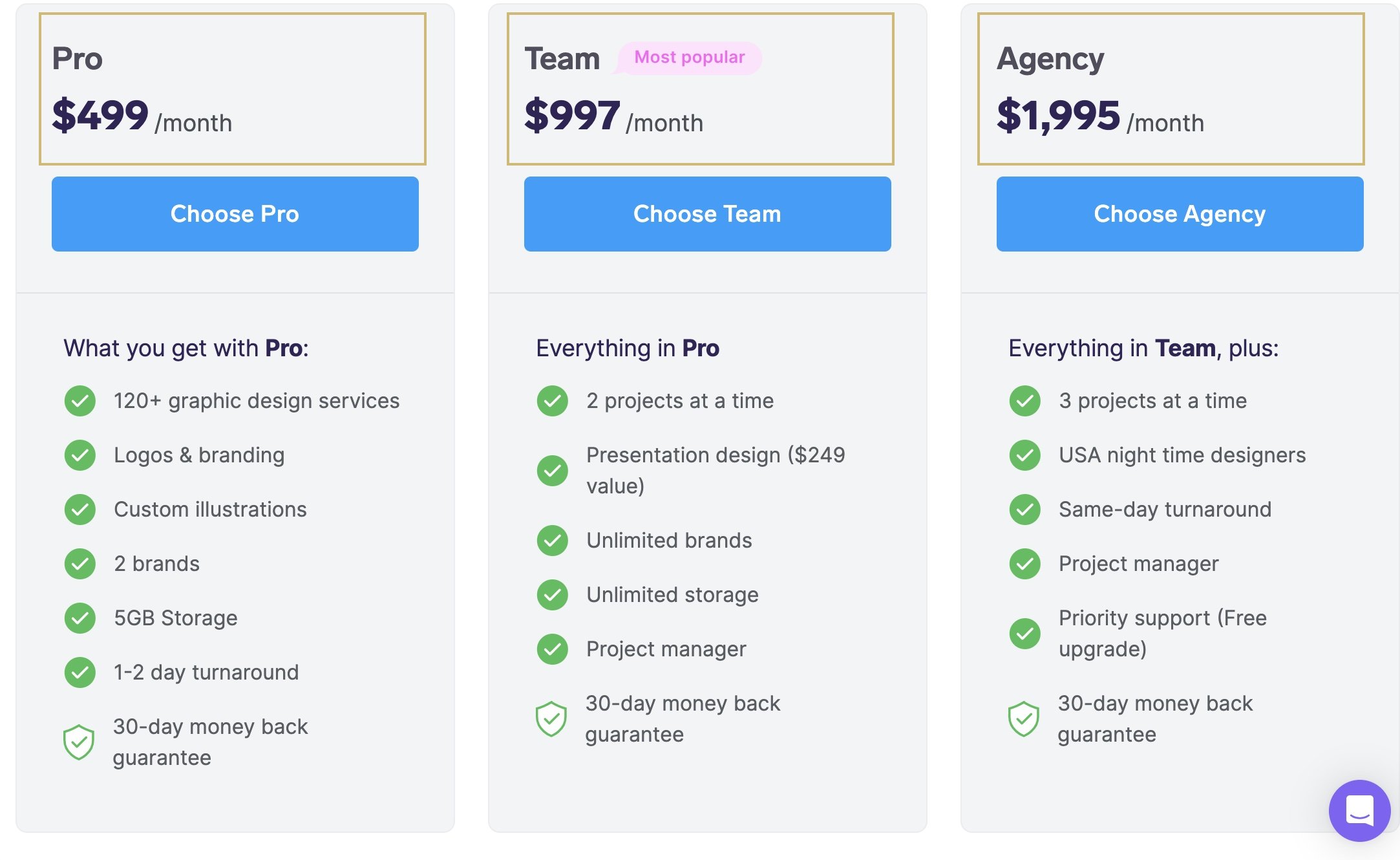This screenshot has width=1400, height=860.
Task: Click checkmark next to Unlimited storage
Action: point(553,595)
